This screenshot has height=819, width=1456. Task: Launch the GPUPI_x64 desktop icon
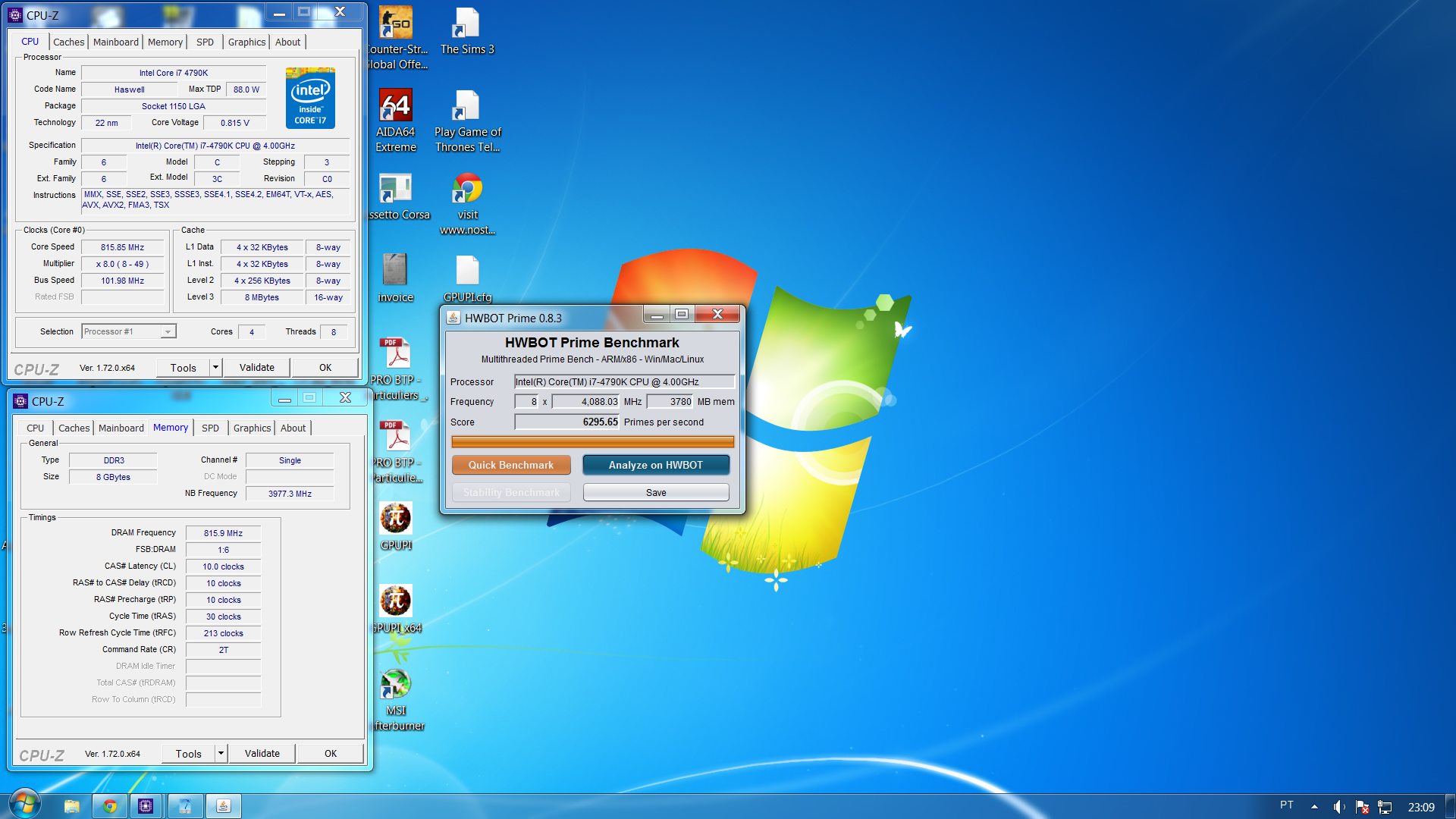pyautogui.click(x=396, y=609)
